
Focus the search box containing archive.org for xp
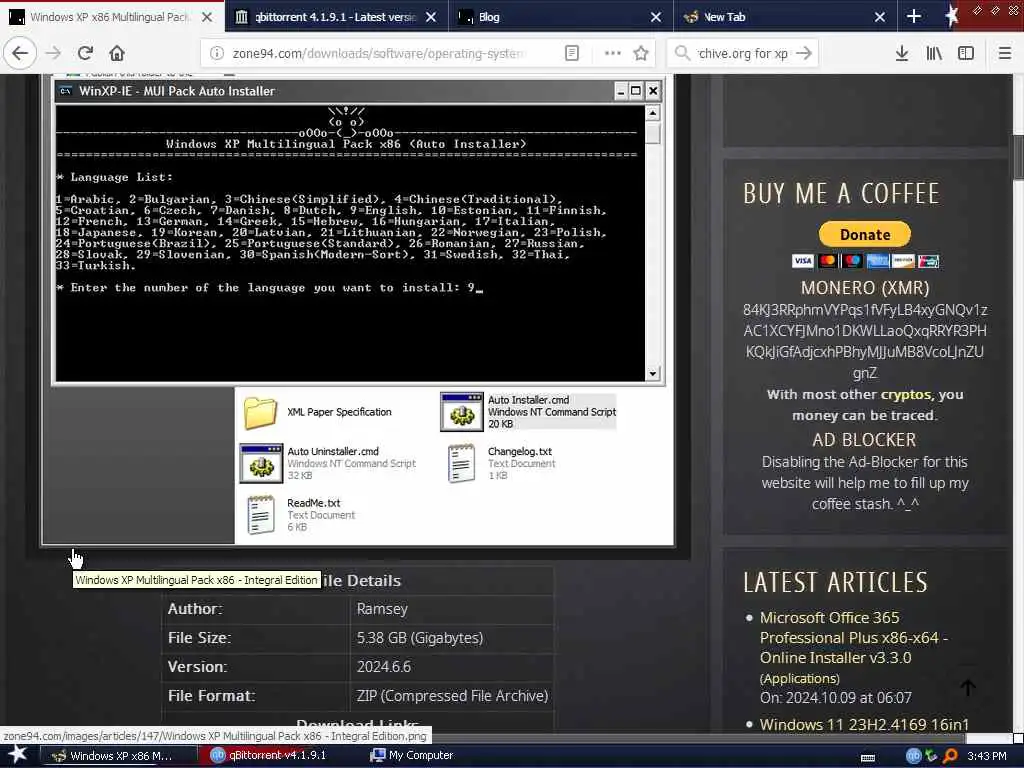coord(743,53)
